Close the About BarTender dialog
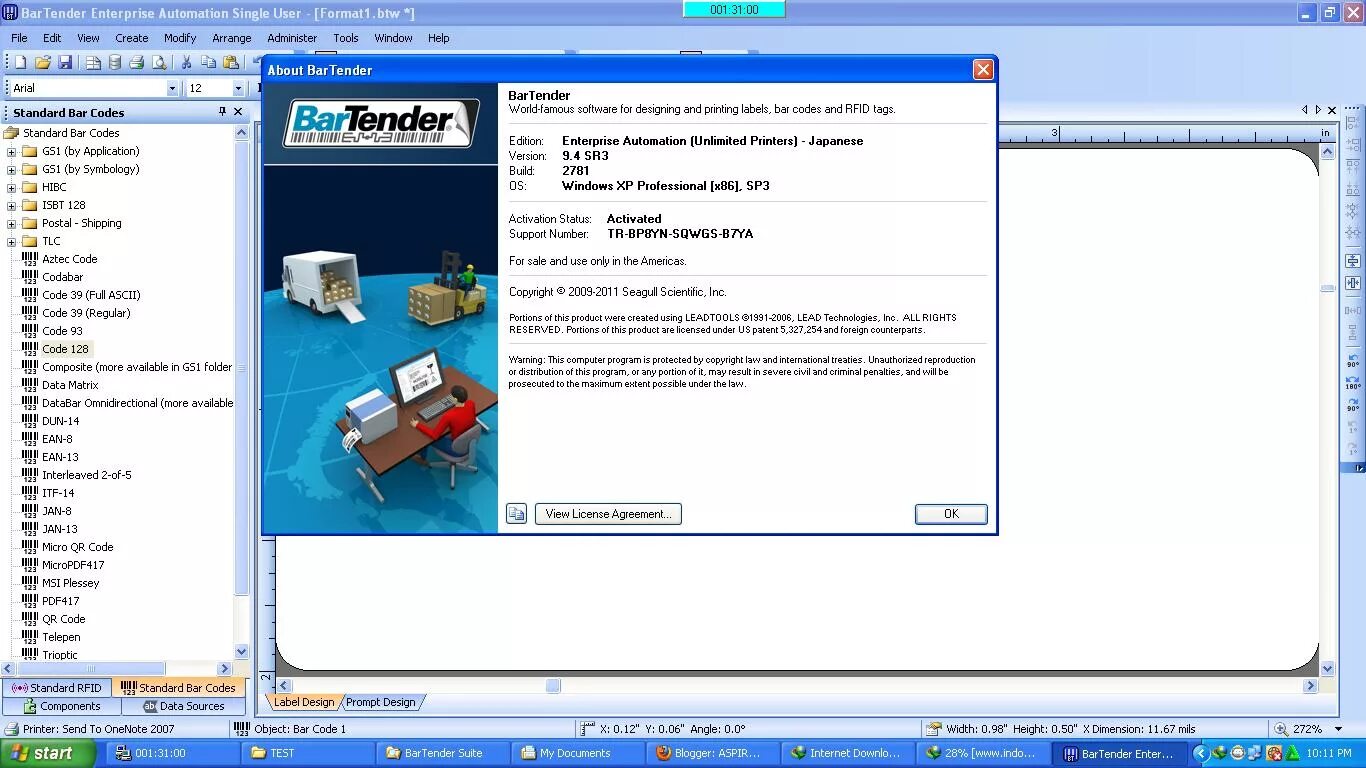1366x768 pixels. [x=983, y=69]
